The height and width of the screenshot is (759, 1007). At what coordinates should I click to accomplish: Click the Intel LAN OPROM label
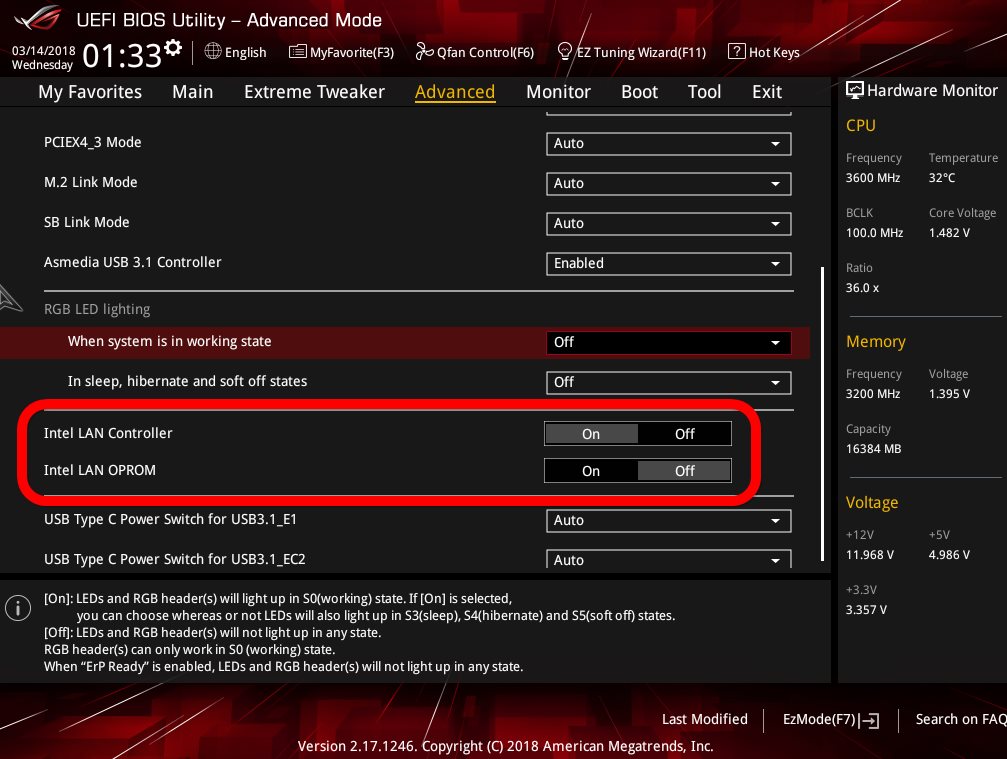point(100,471)
